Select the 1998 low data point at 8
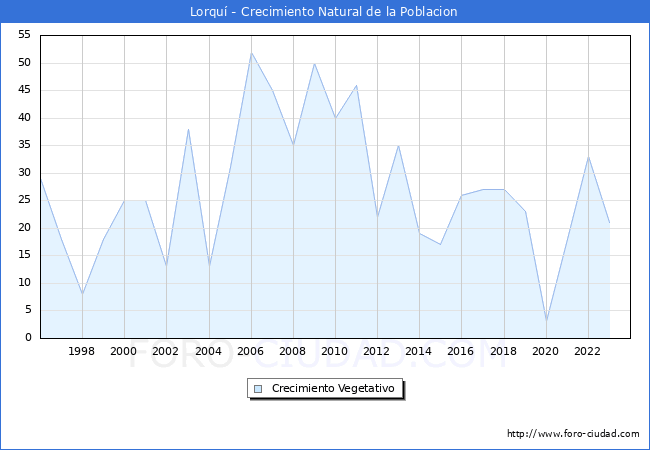The height and width of the screenshot is (450, 650). (x=82, y=294)
